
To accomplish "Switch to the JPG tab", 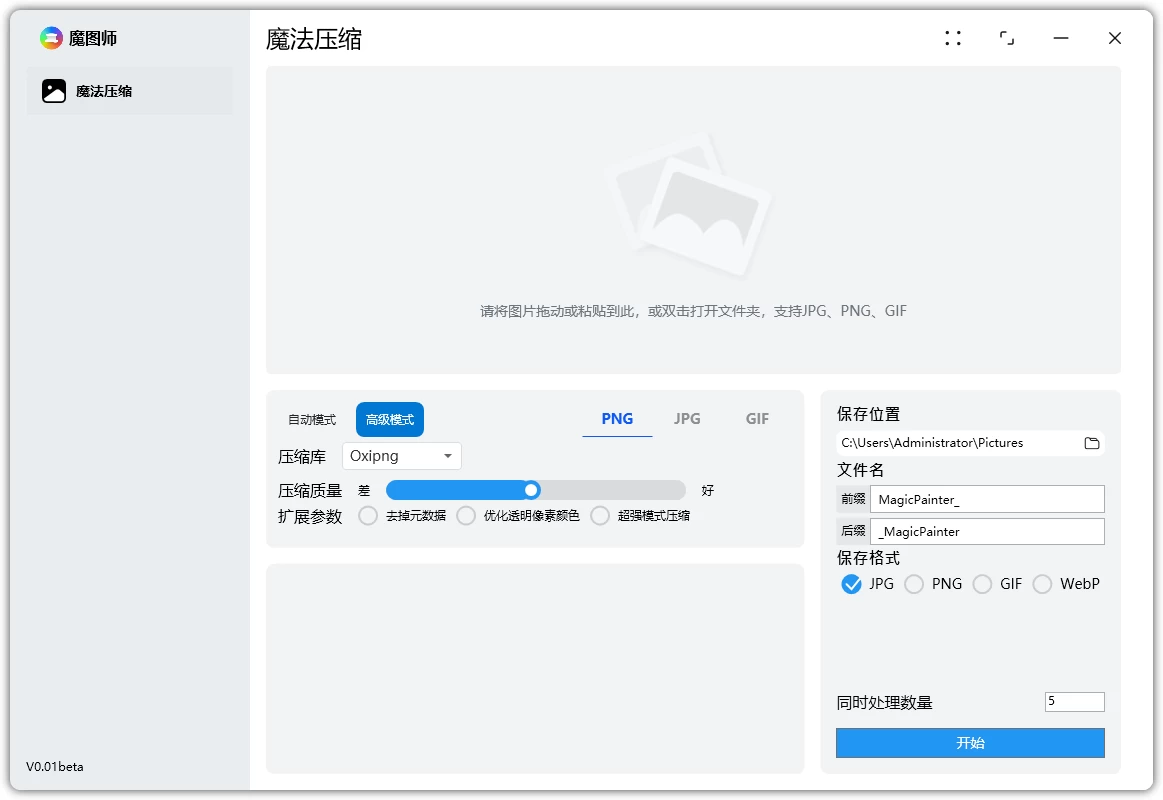I will (687, 419).
